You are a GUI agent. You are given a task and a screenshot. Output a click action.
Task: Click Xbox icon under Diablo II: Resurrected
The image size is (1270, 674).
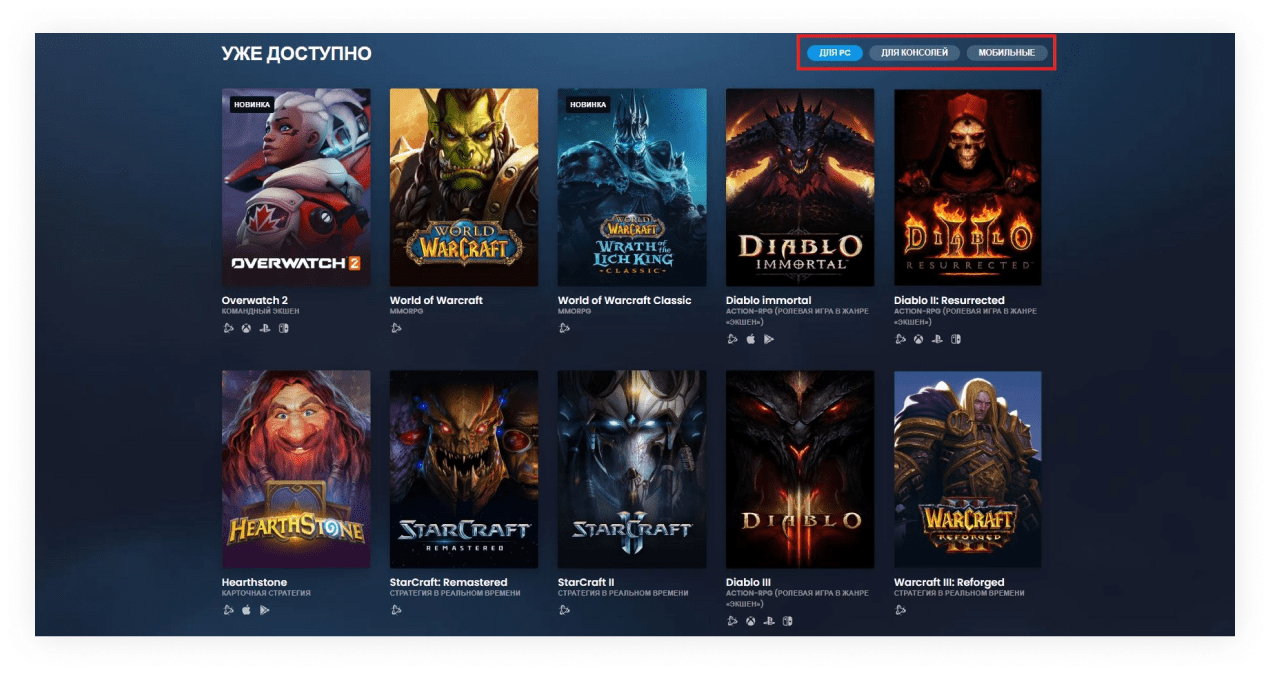coord(918,339)
